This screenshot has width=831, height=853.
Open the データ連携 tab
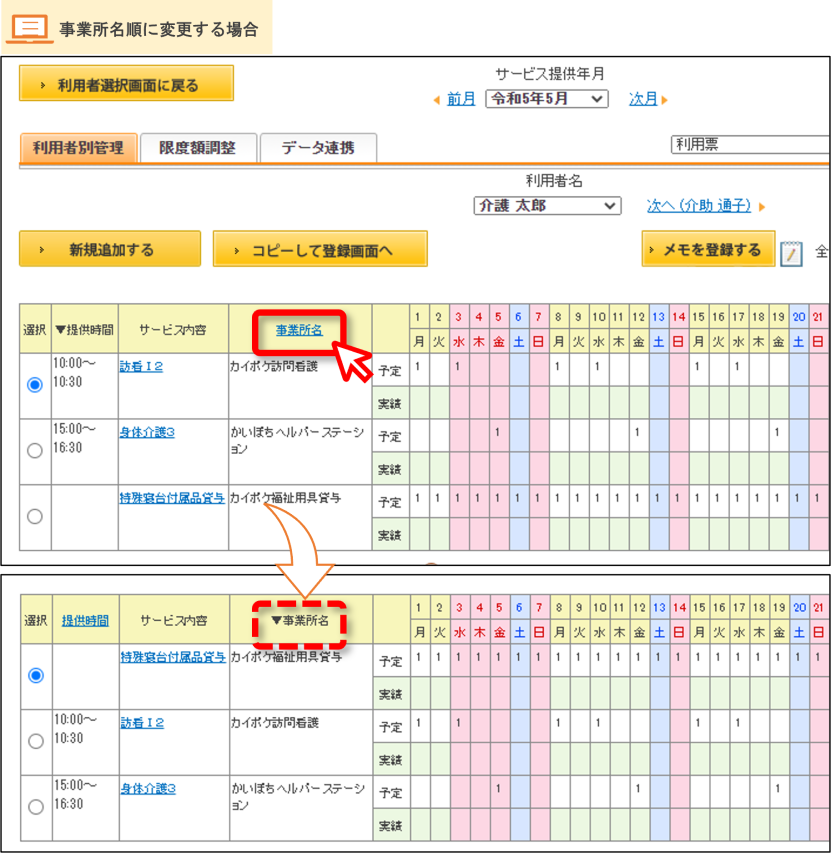(x=318, y=148)
